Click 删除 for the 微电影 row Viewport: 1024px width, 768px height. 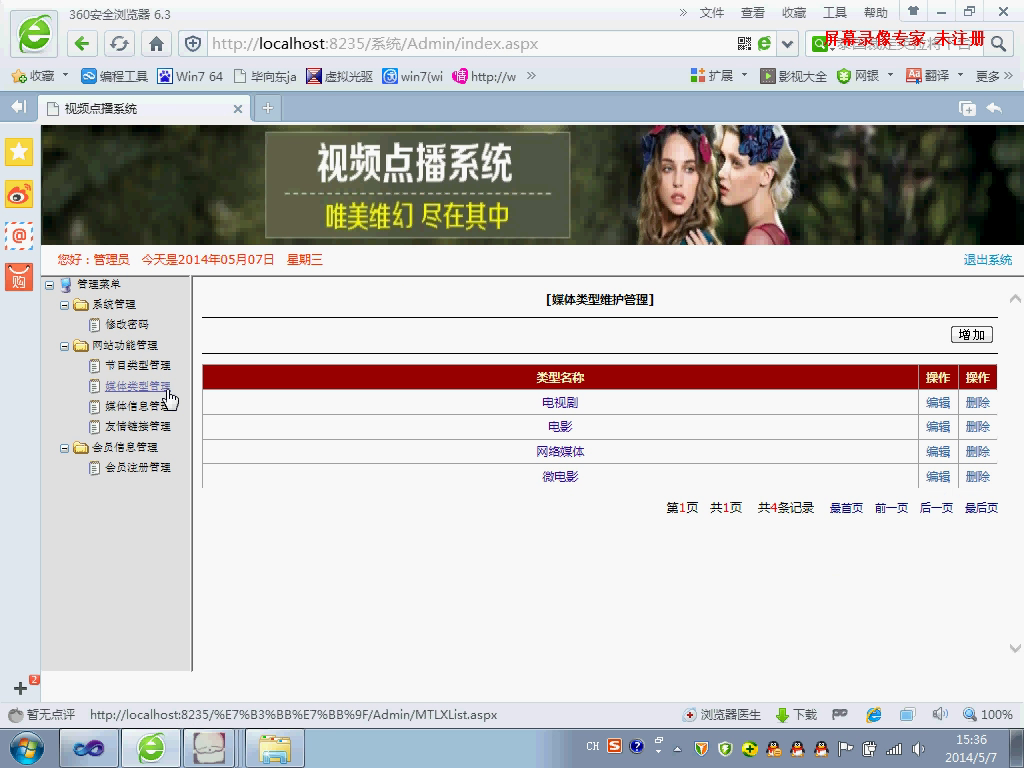tap(978, 477)
